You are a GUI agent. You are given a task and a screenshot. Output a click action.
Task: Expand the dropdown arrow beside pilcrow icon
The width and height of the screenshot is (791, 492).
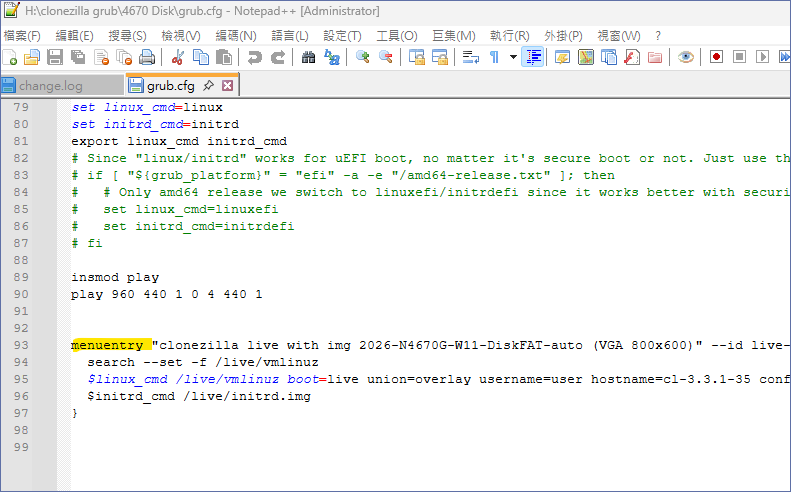tap(513, 57)
